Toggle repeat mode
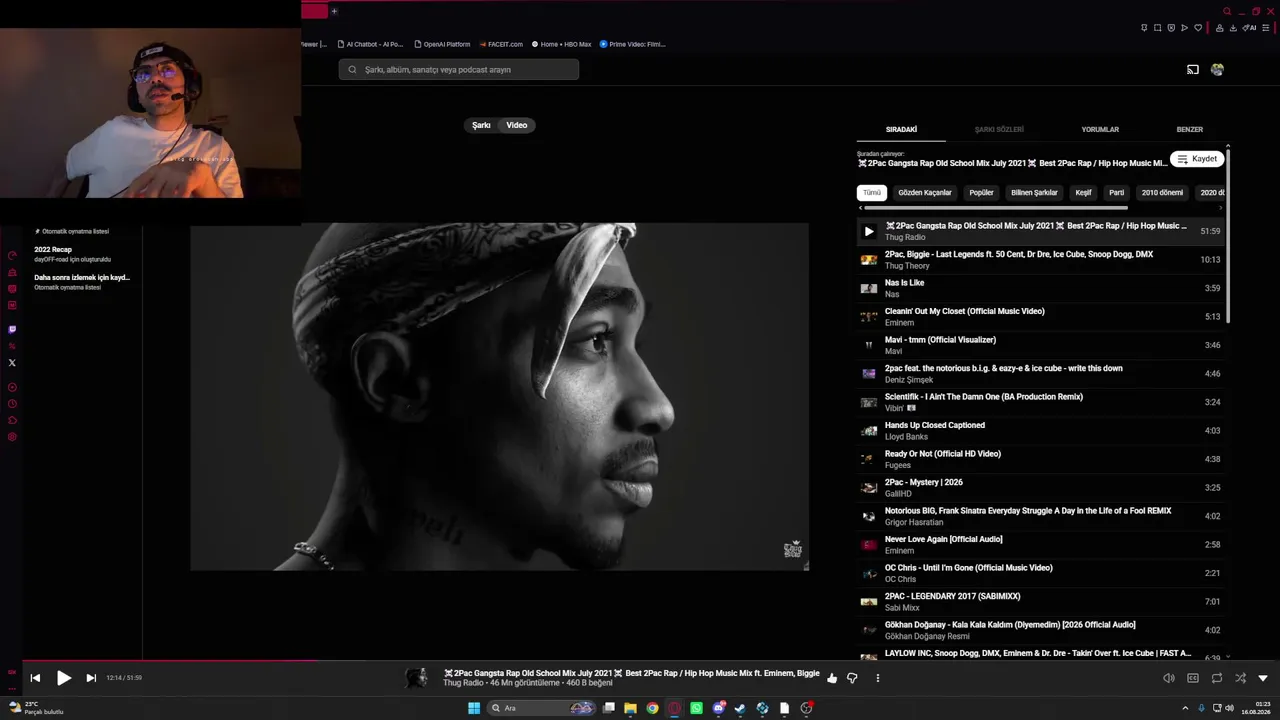 [1217, 678]
